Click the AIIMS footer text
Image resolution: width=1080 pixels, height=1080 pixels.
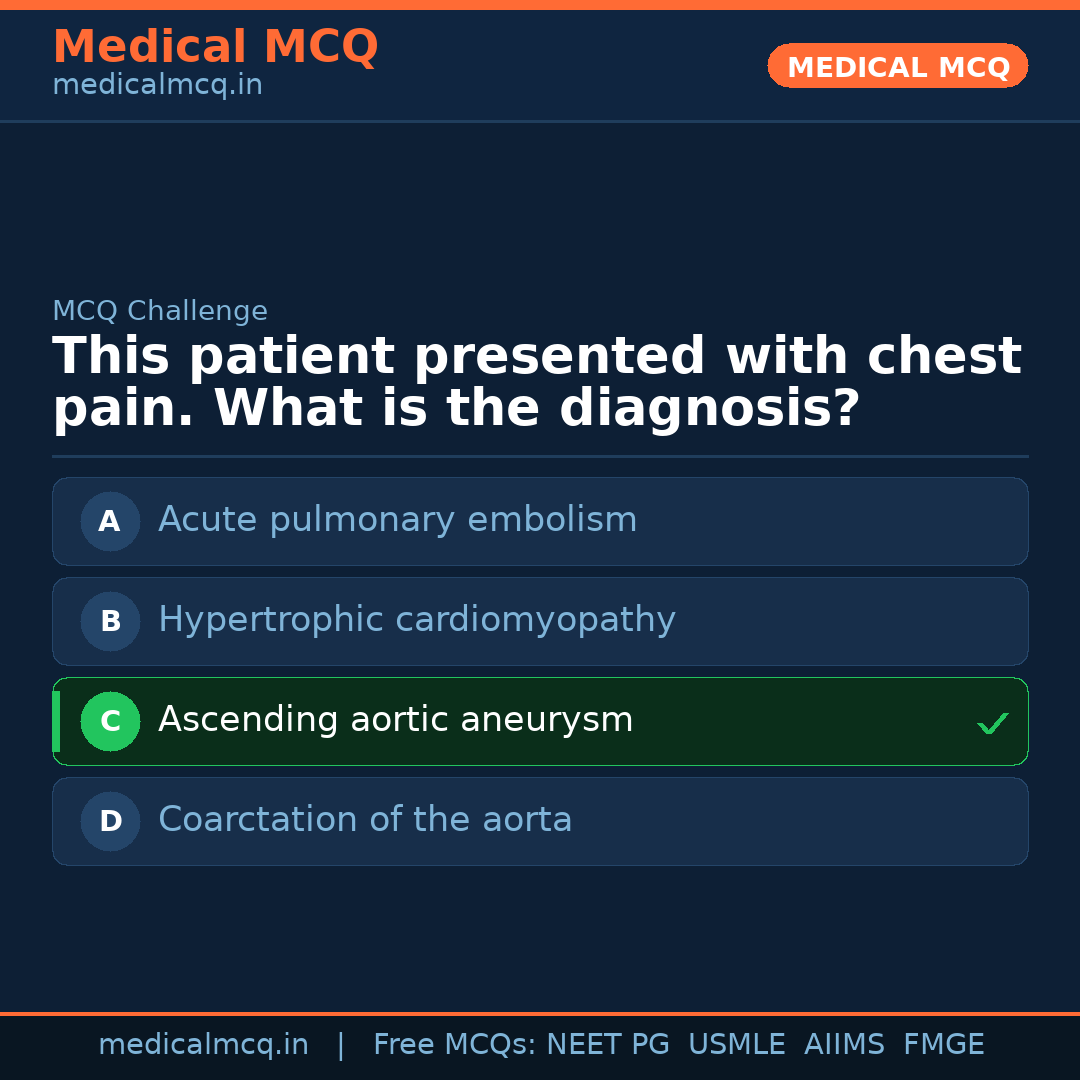click(844, 1045)
